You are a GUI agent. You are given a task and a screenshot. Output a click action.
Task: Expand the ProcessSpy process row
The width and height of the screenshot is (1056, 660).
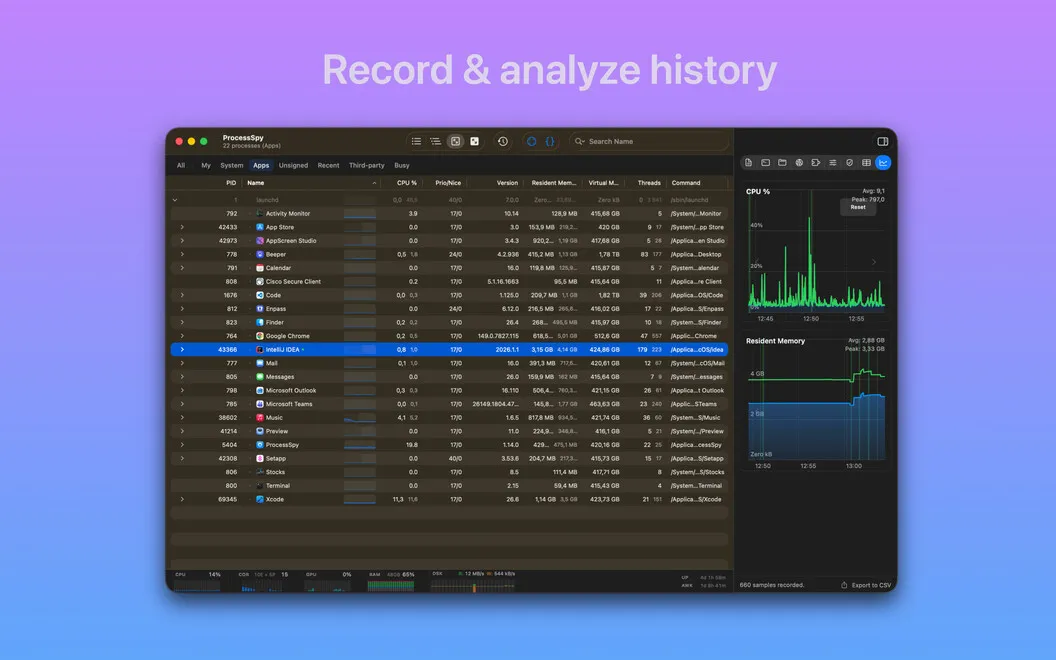182,444
